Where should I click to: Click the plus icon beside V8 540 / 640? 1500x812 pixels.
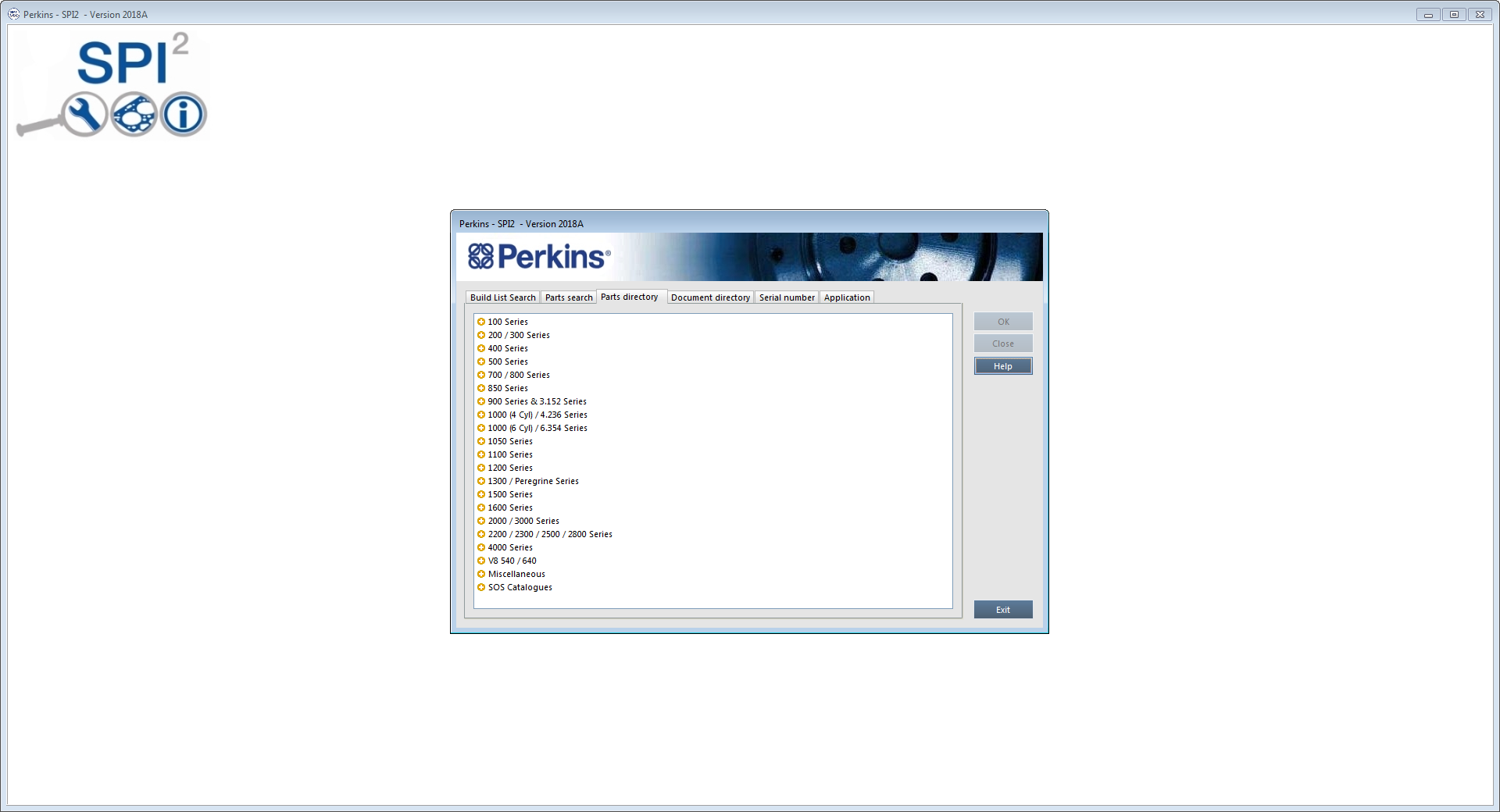[481, 561]
